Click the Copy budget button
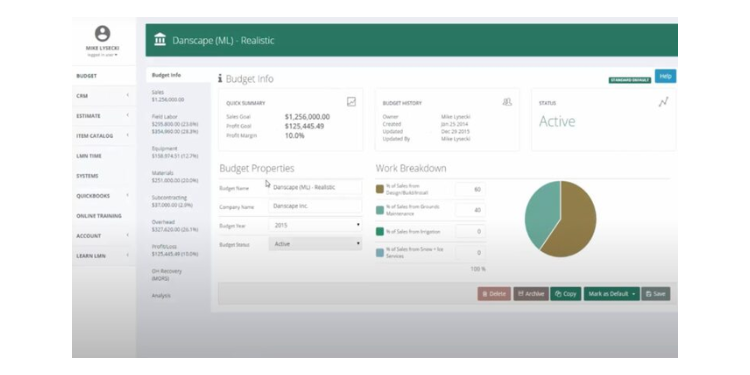 (566, 294)
